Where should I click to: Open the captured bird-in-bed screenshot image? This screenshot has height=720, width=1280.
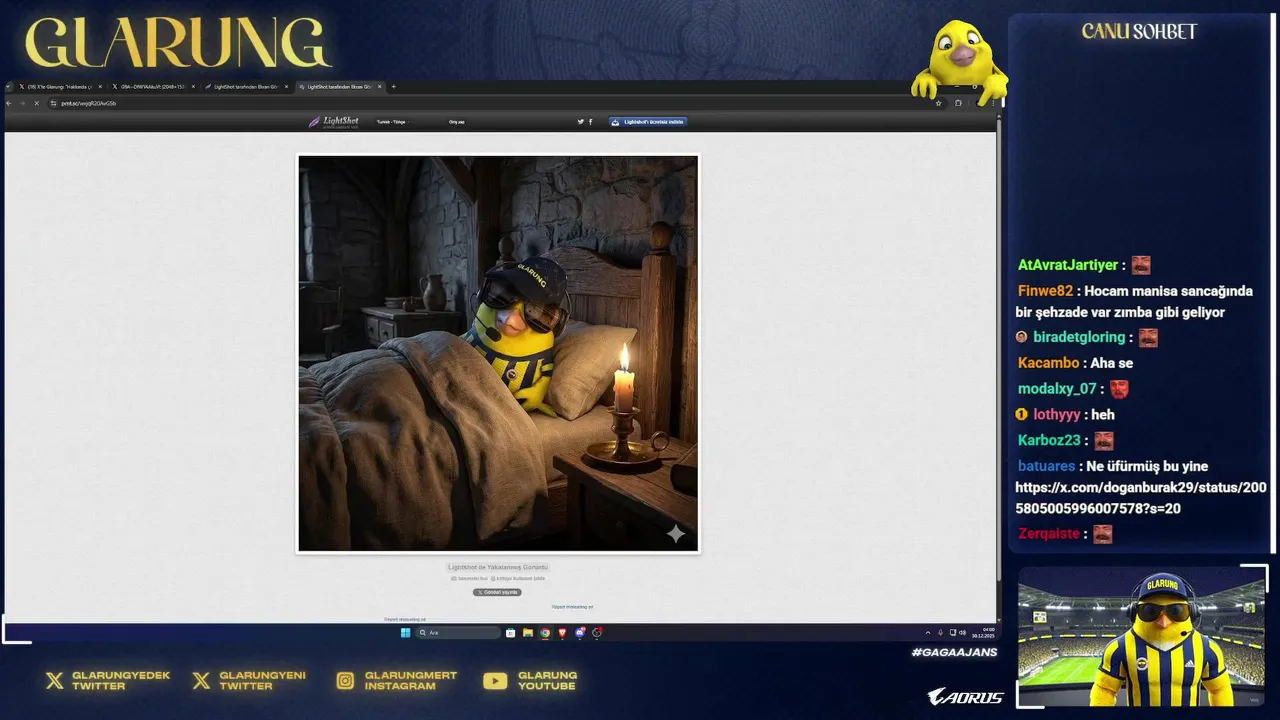point(498,353)
